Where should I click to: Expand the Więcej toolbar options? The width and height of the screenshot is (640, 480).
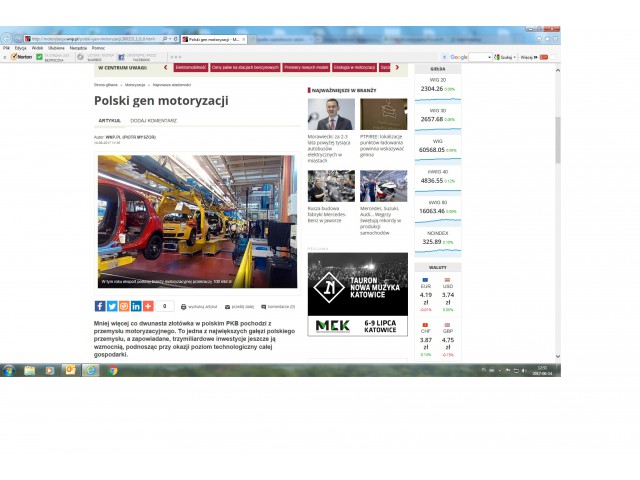(529, 57)
